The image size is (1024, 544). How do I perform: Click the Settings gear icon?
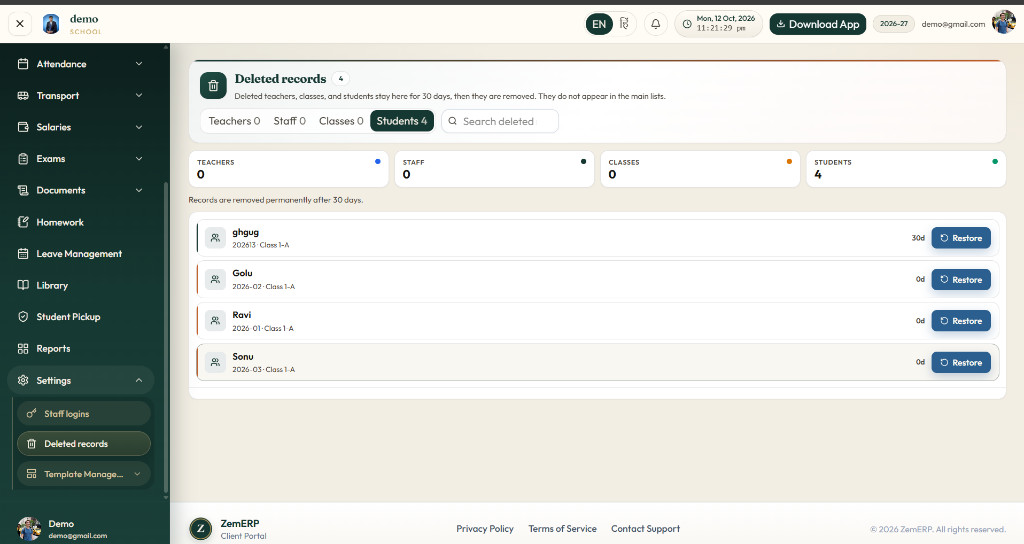tap(23, 380)
